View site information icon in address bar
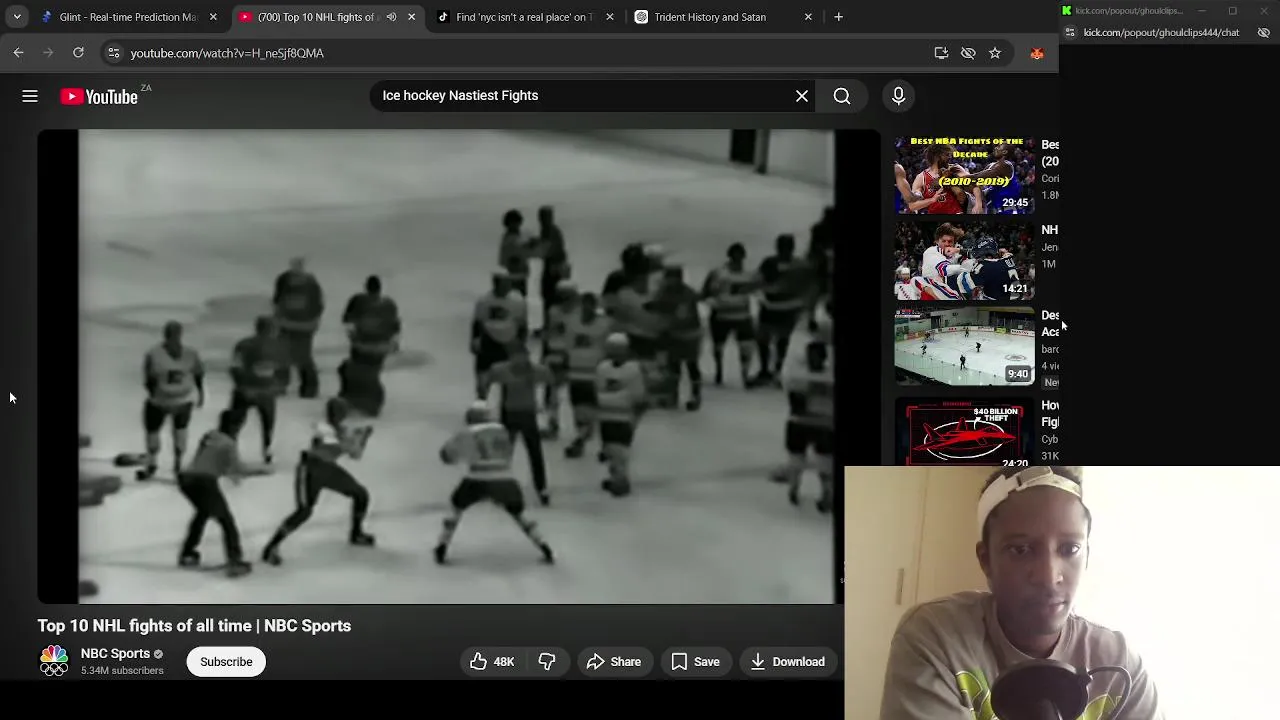Viewport: 1280px width, 720px height. [x=113, y=53]
